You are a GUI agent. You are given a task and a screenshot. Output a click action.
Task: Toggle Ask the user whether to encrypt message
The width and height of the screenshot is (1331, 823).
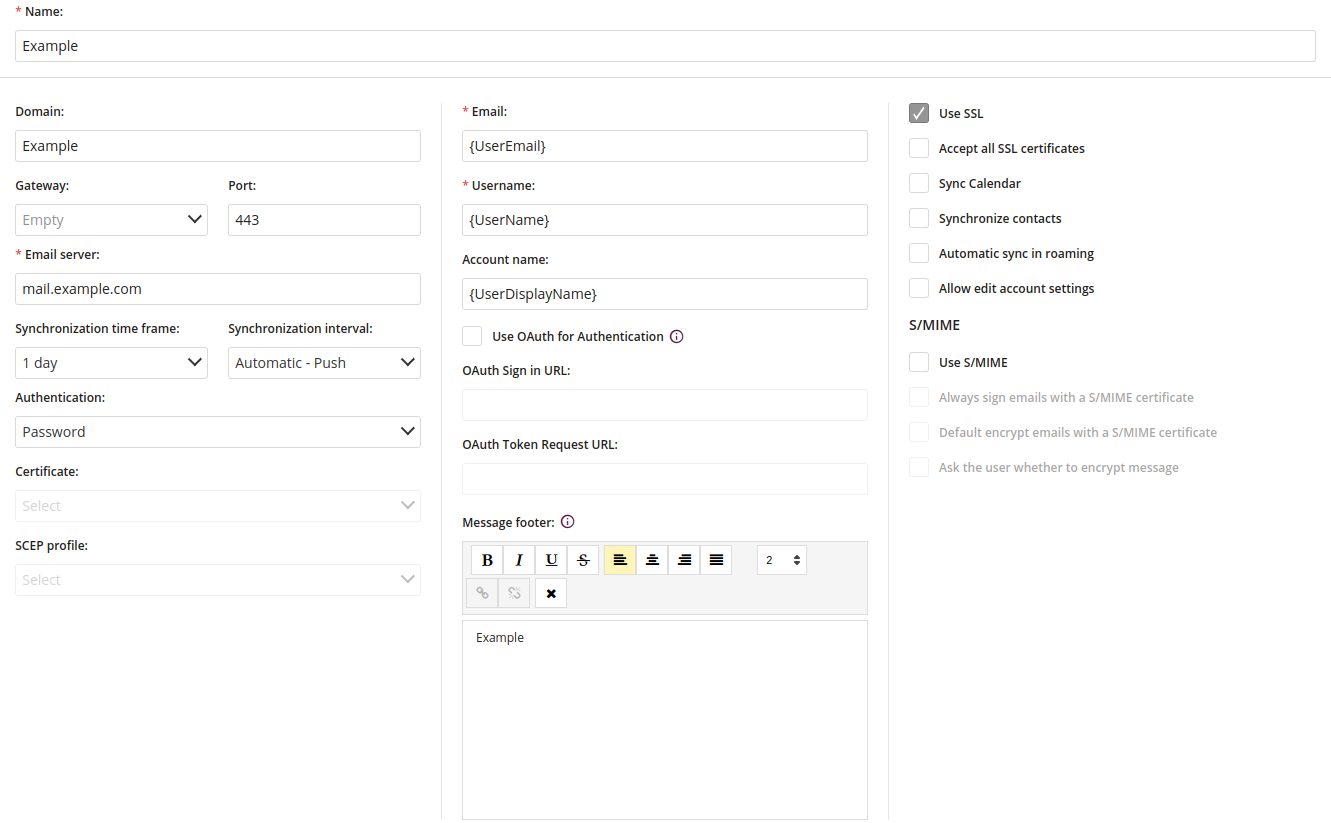(919, 467)
